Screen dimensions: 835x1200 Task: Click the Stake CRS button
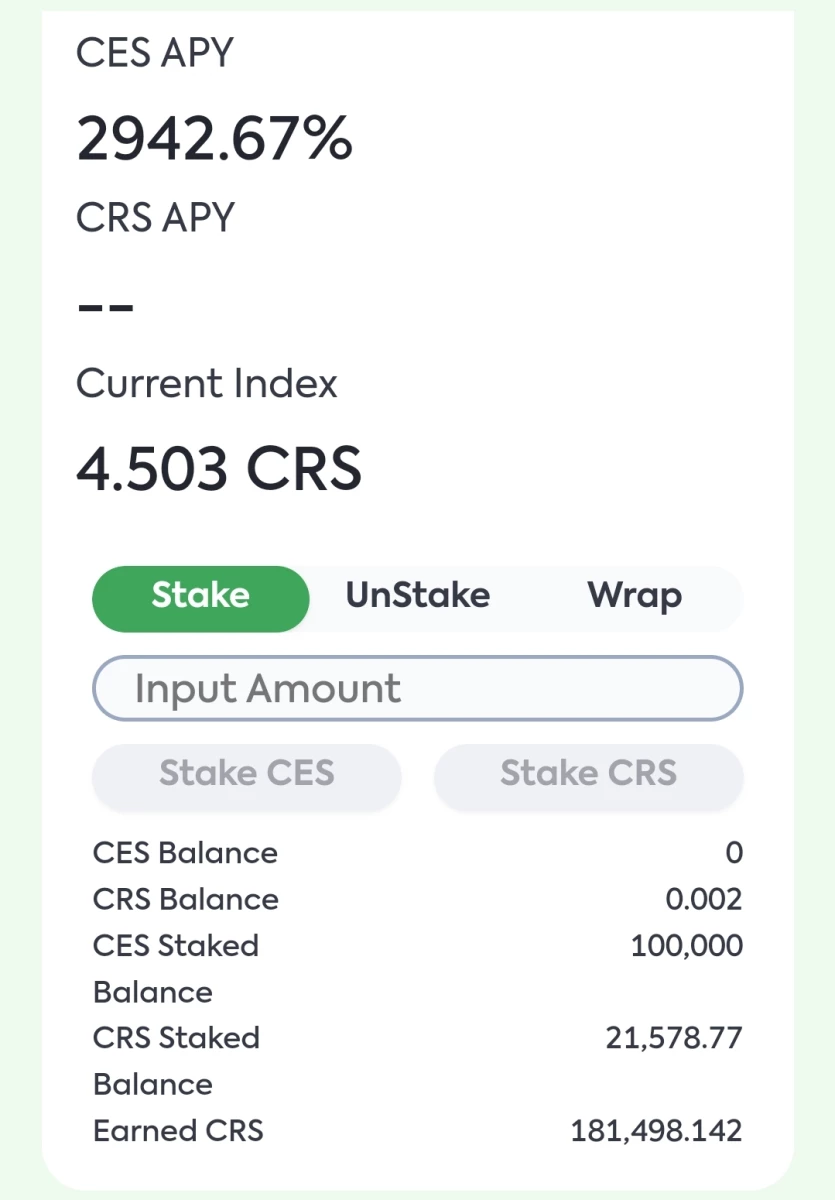[589, 775]
